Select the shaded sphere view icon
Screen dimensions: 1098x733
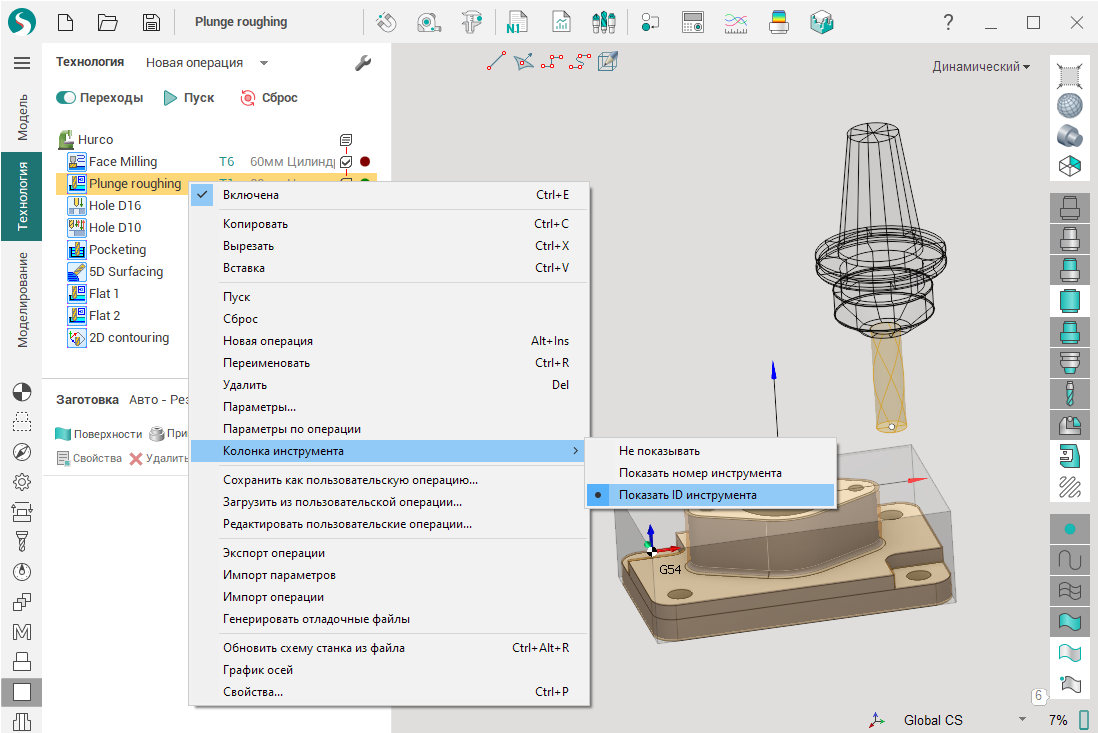[1070, 104]
